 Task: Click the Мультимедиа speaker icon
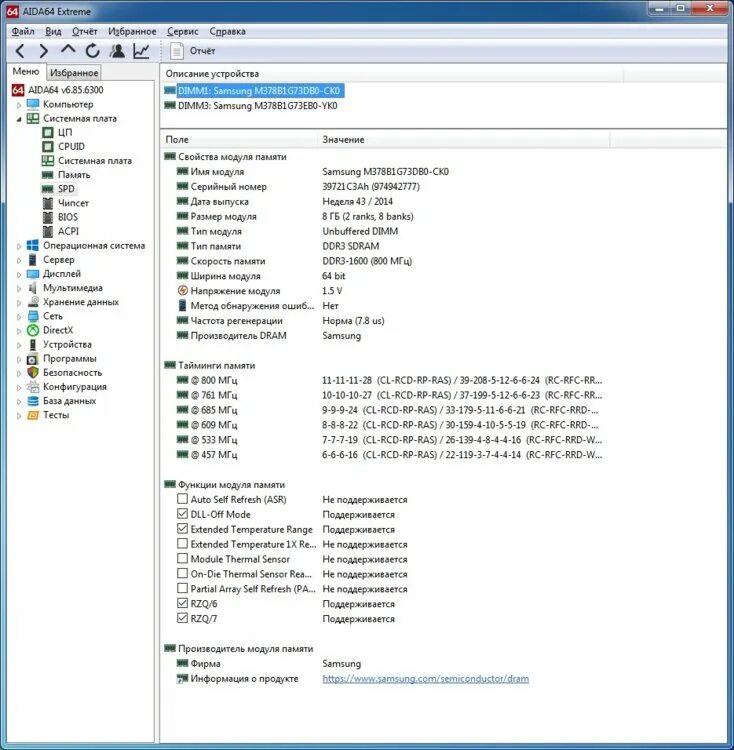click(33, 288)
